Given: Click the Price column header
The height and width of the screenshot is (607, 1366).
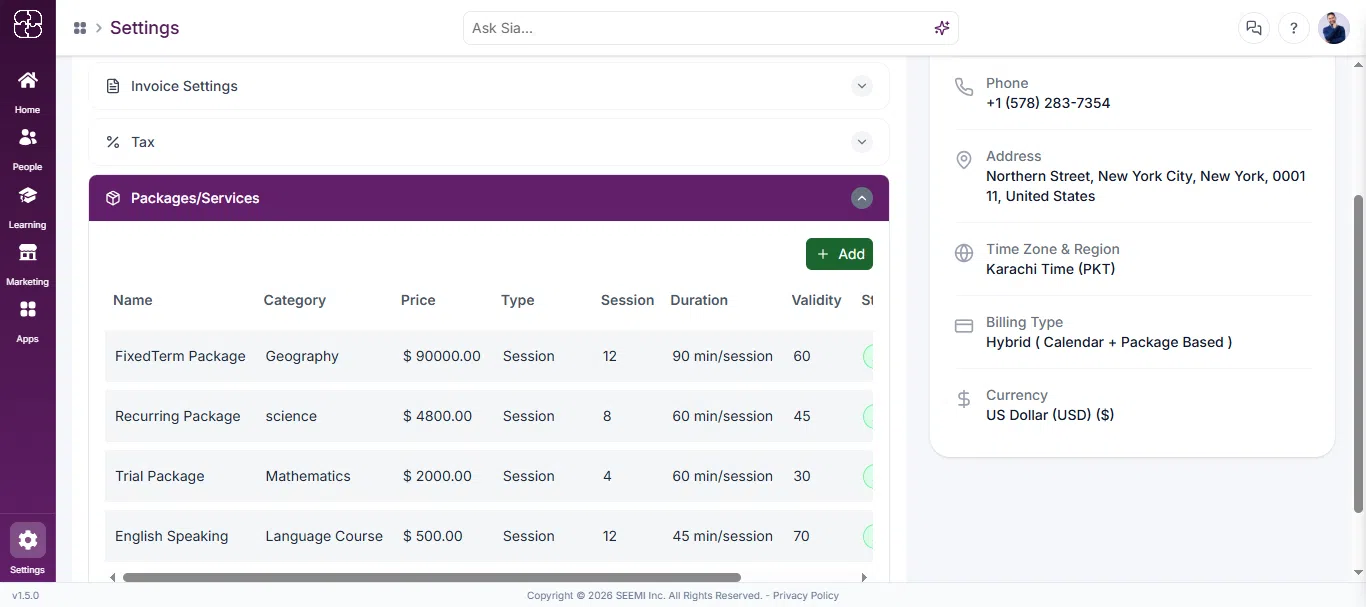Looking at the screenshot, I should click(x=418, y=300).
